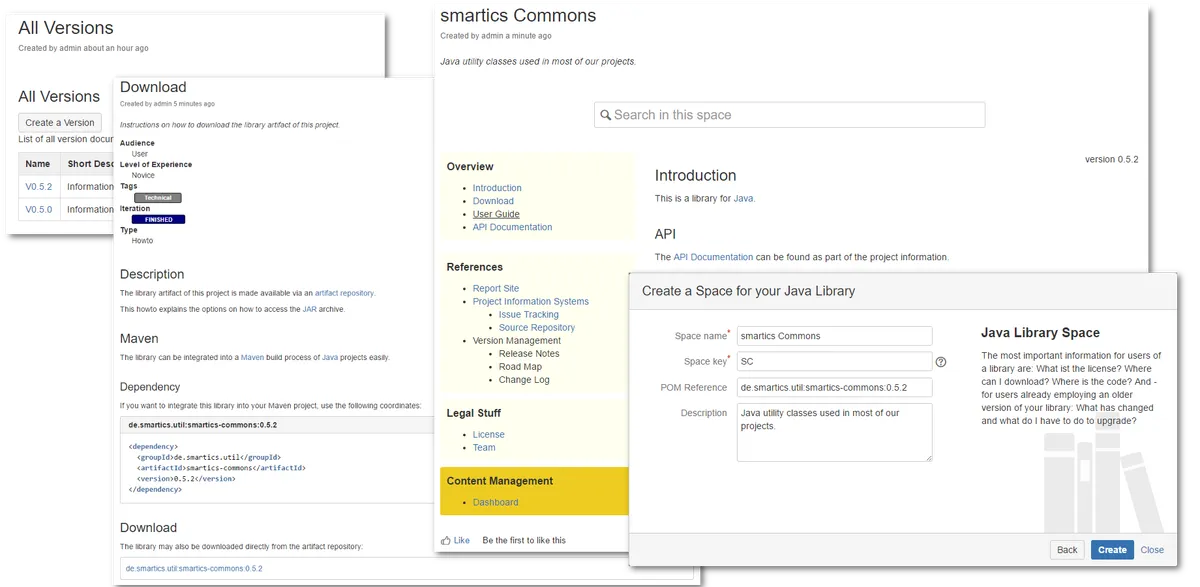Viewport: 1200px width, 587px height.
Task: Click the Description text area
Action: [x=834, y=432]
